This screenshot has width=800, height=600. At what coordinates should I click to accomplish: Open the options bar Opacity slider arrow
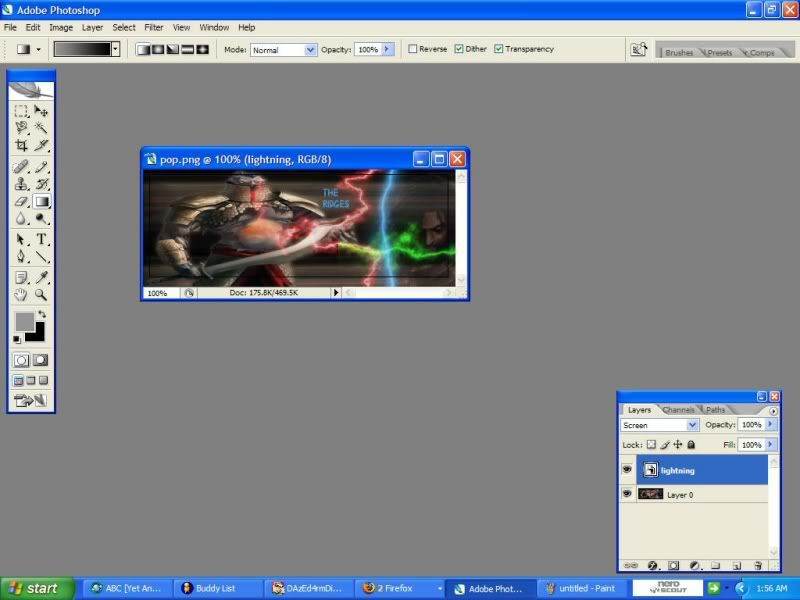point(387,49)
